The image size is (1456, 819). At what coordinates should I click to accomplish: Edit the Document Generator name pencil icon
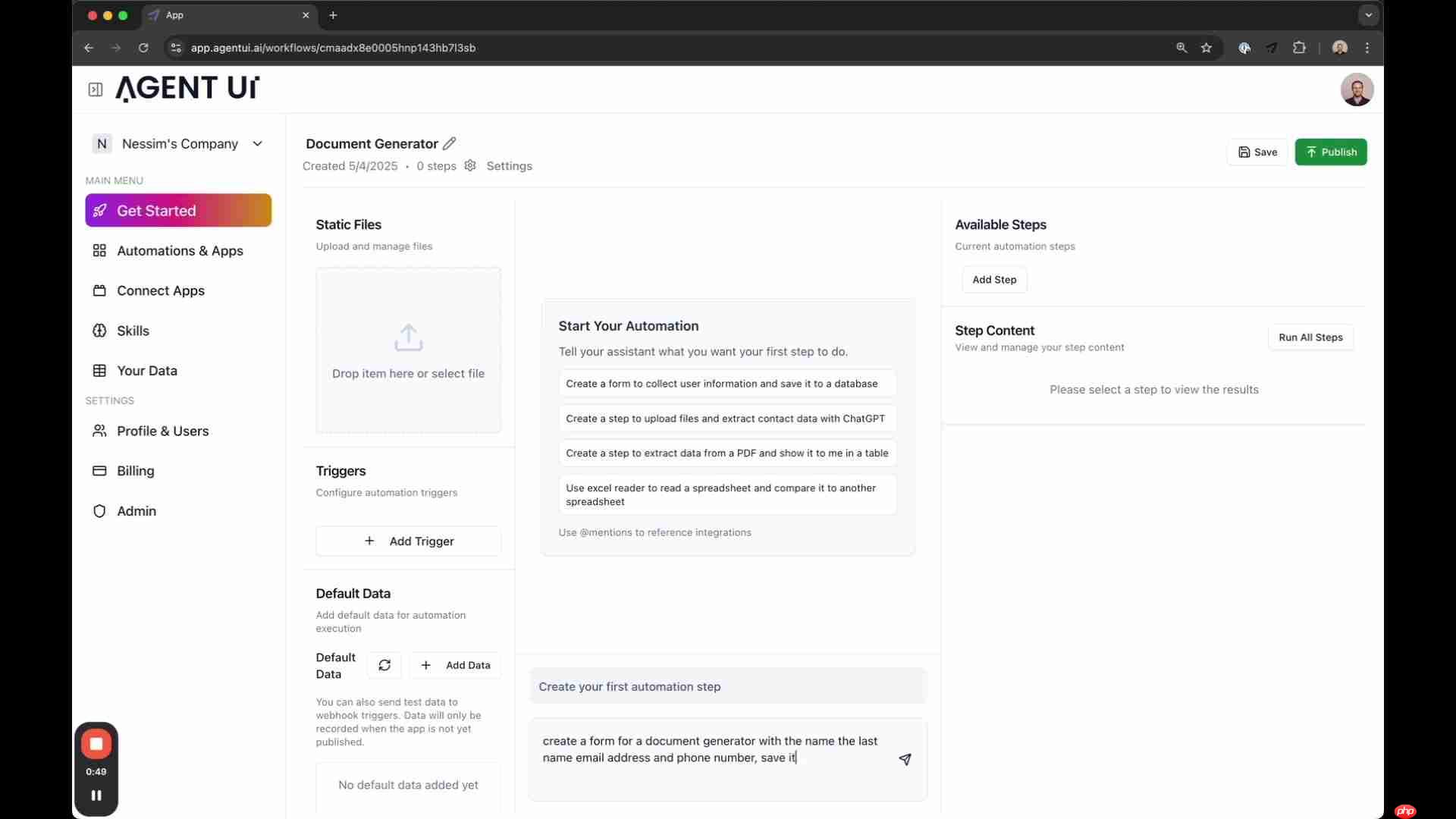(x=450, y=143)
